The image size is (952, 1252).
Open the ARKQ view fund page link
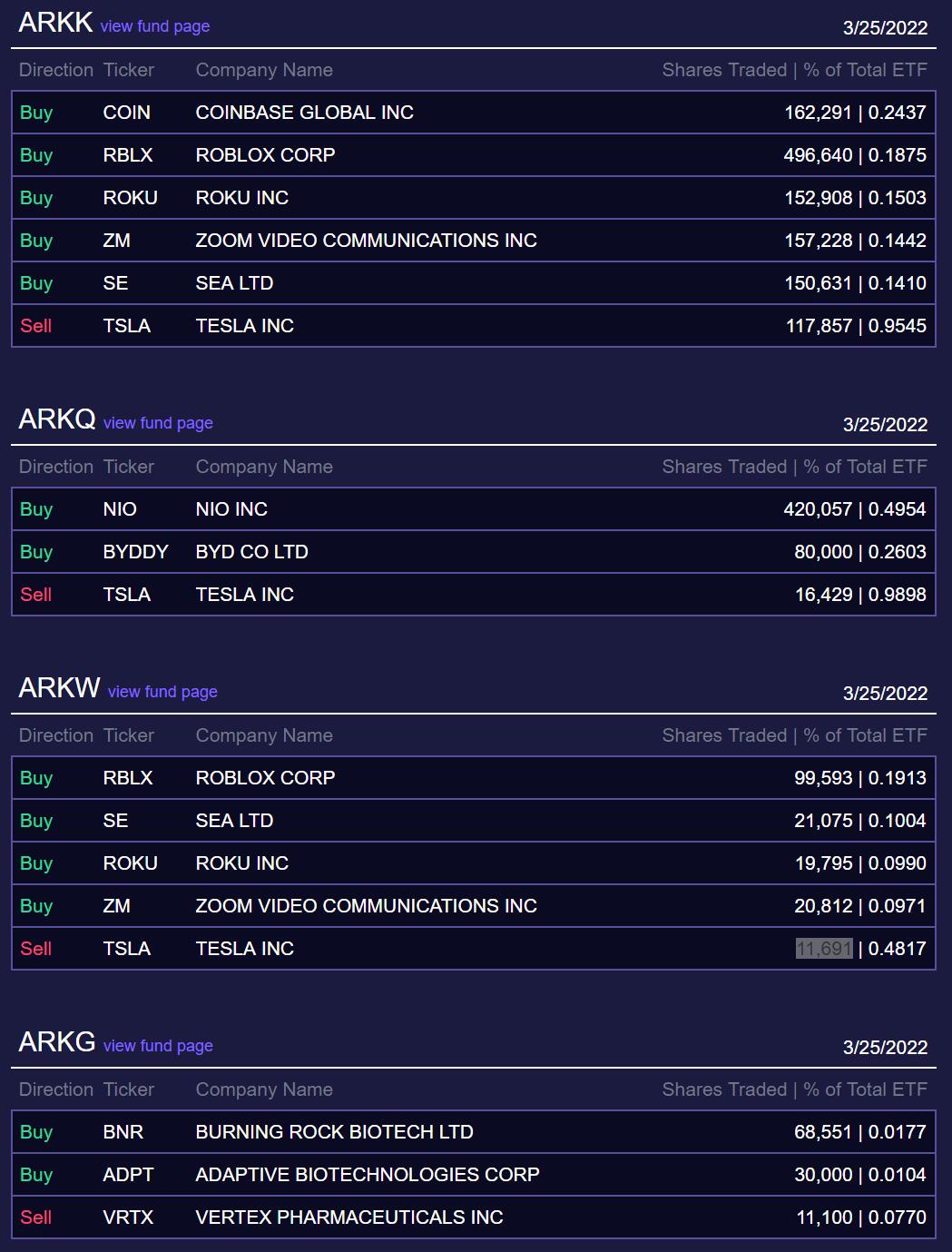tap(158, 423)
